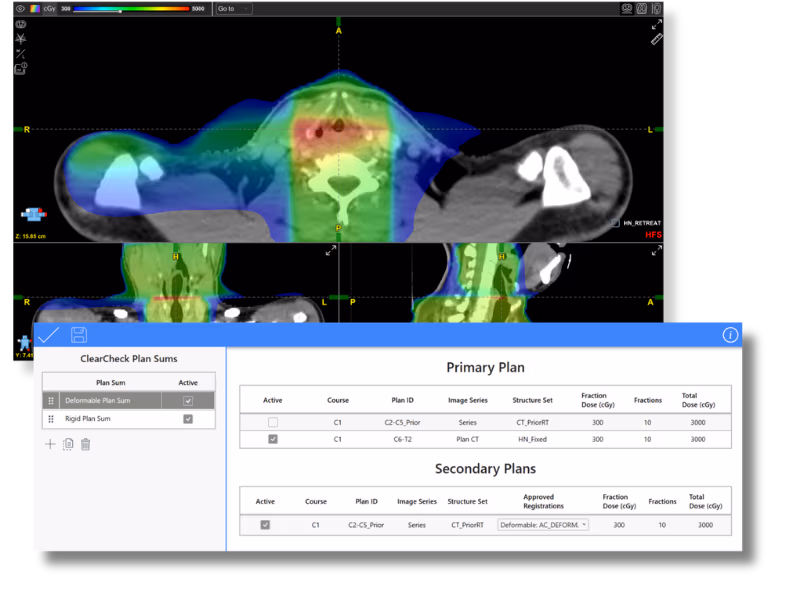The image size is (800, 600).
Task: Click the Z: 15.85 cm slice position label
Action: pos(31,236)
